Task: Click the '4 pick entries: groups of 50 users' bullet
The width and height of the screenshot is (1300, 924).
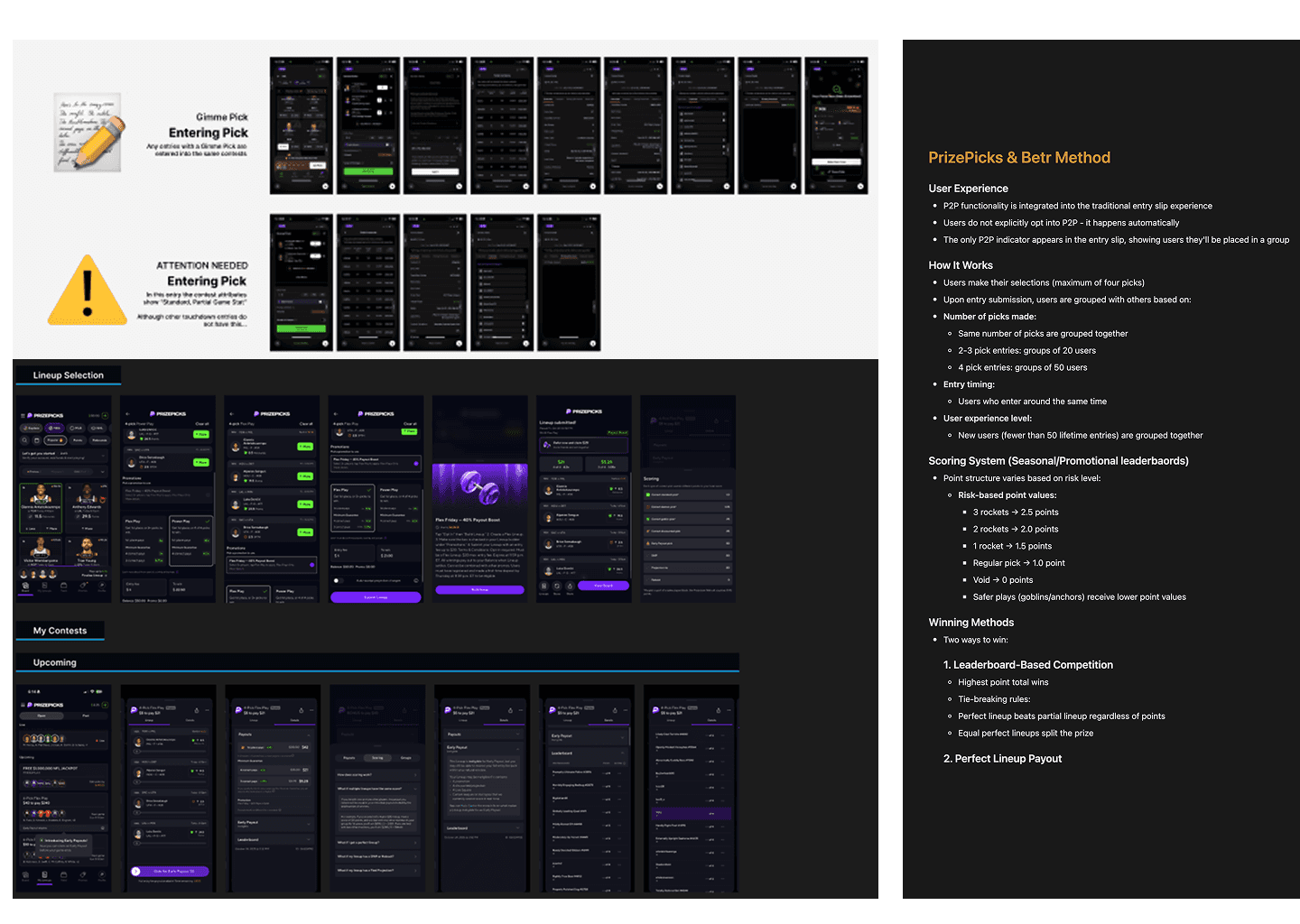Action: pos(1023,367)
